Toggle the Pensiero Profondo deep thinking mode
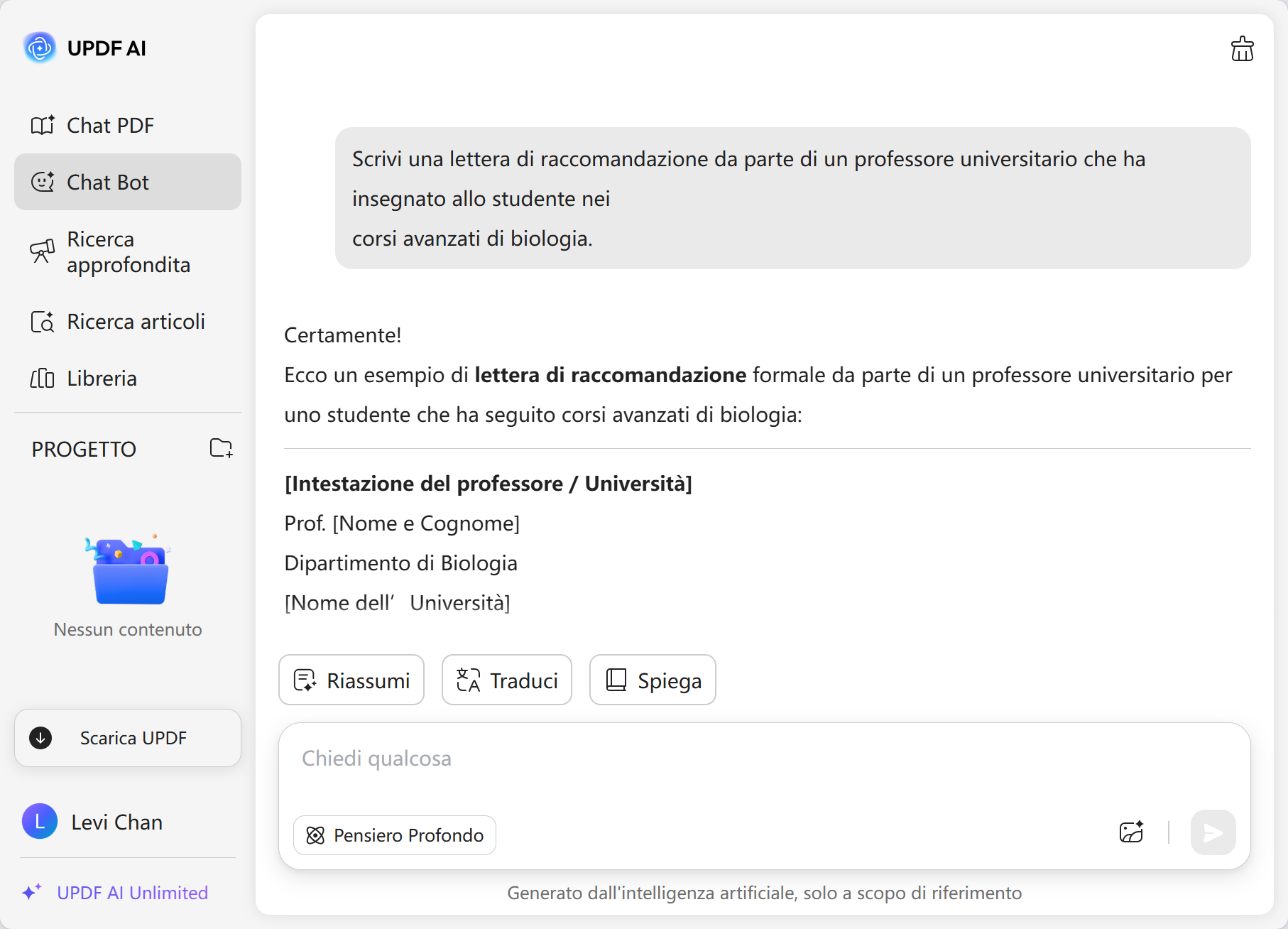This screenshot has width=1288, height=929. [x=395, y=835]
